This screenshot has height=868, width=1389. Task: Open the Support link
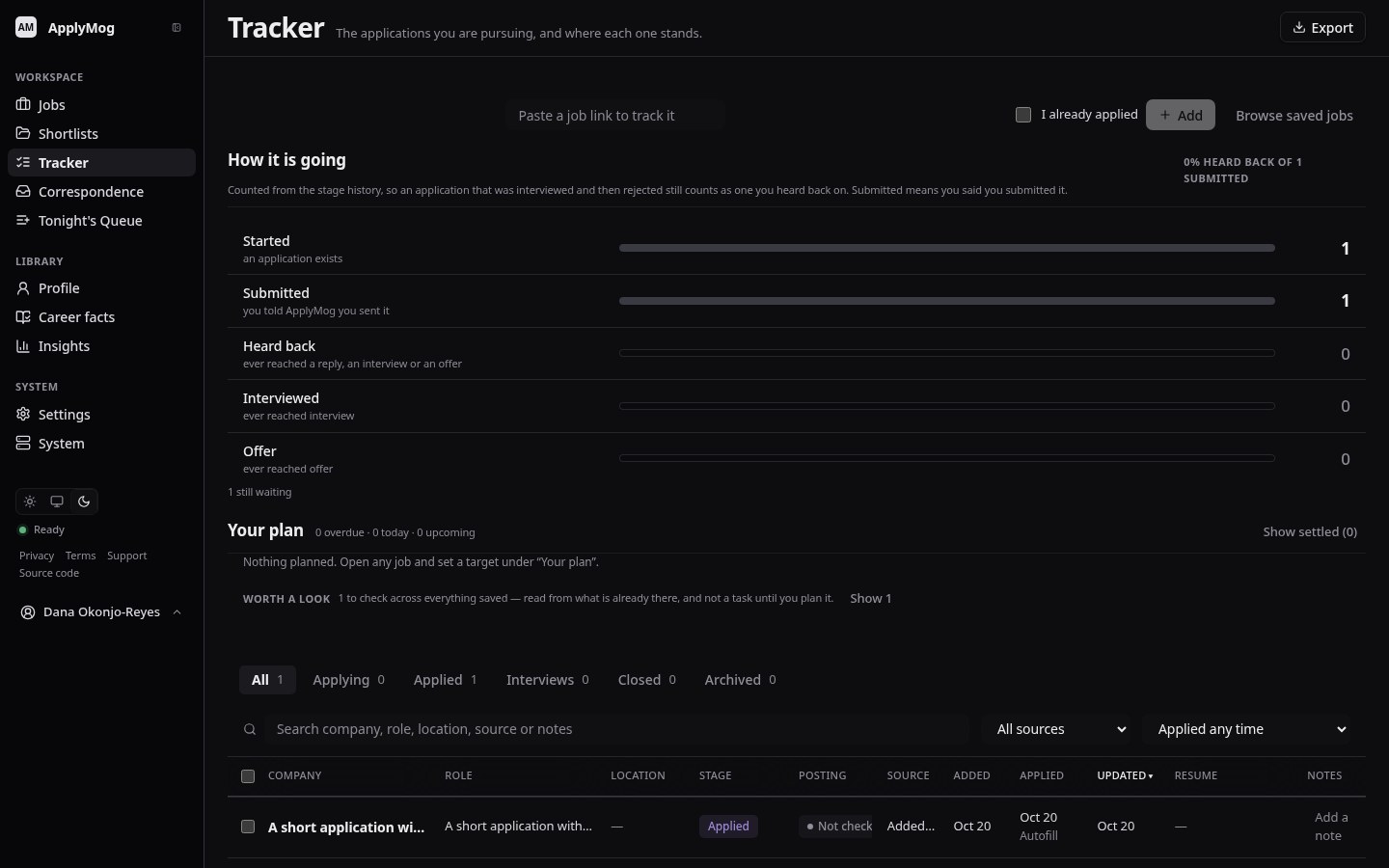tap(126, 556)
